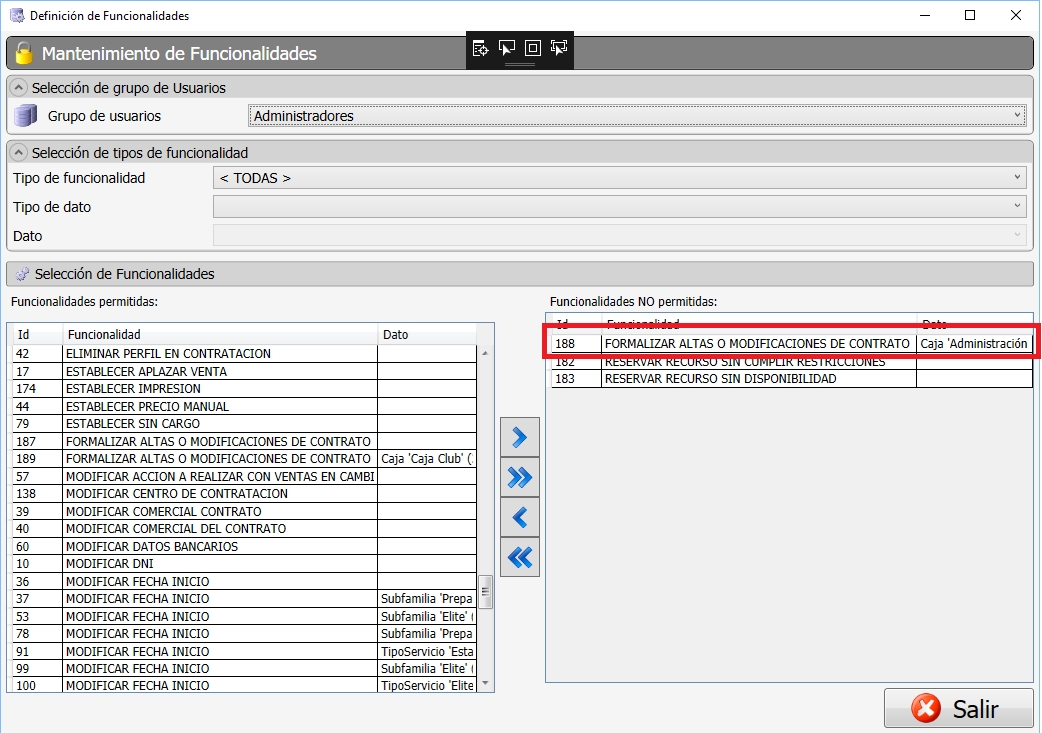Select row MODIFICAR COMERCIAL CONTRATO
Screen dimensions: 1042x733
245,511
